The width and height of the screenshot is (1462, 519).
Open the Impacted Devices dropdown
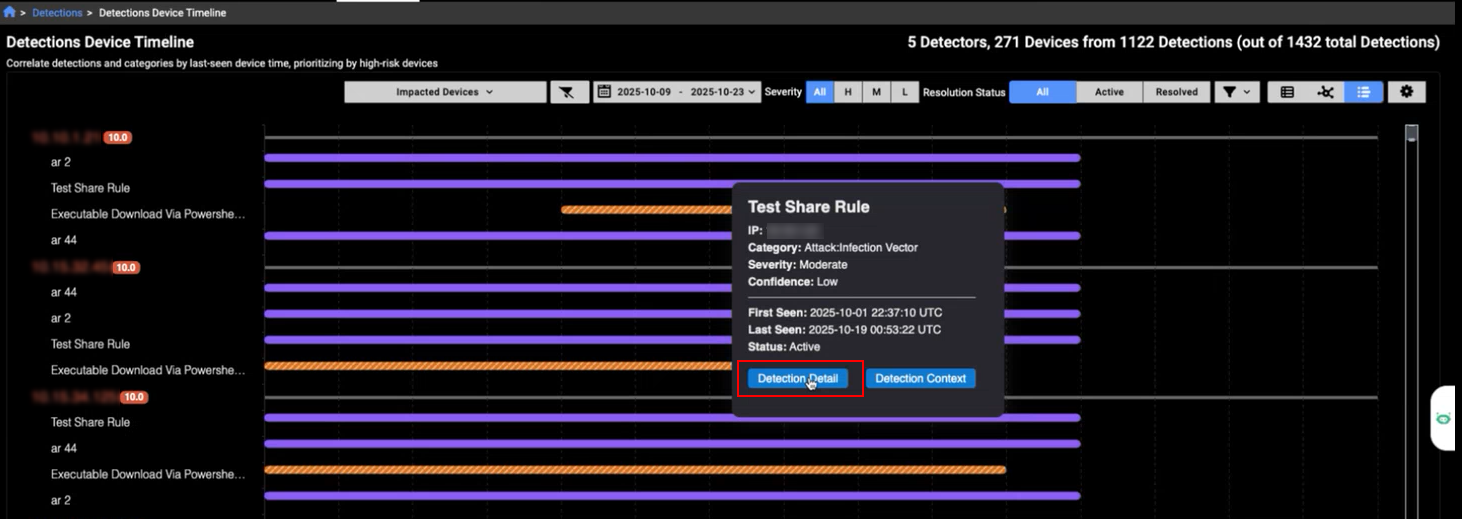tap(445, 92)
